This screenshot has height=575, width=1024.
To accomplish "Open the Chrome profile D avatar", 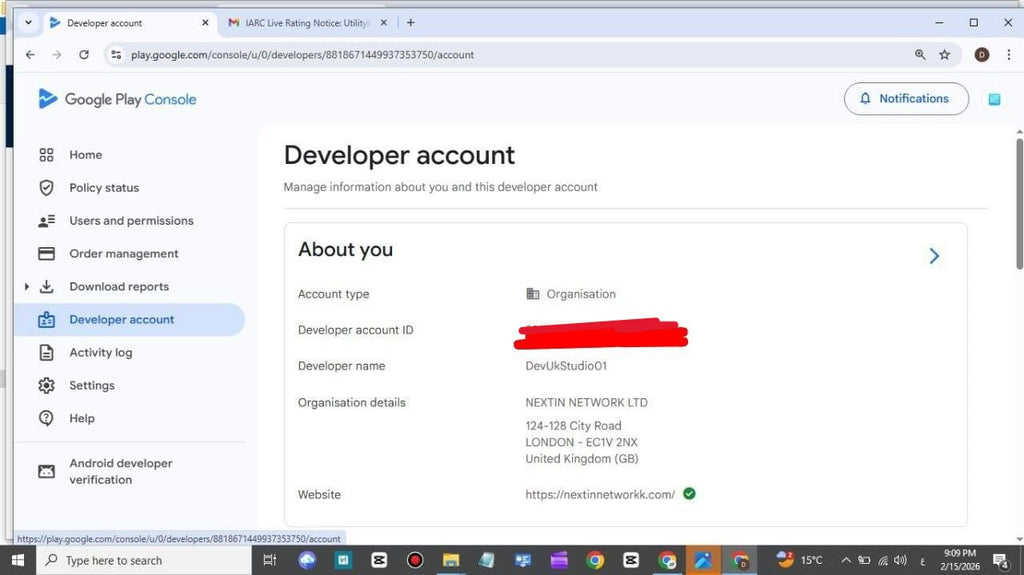I will (x=981, y=55).
